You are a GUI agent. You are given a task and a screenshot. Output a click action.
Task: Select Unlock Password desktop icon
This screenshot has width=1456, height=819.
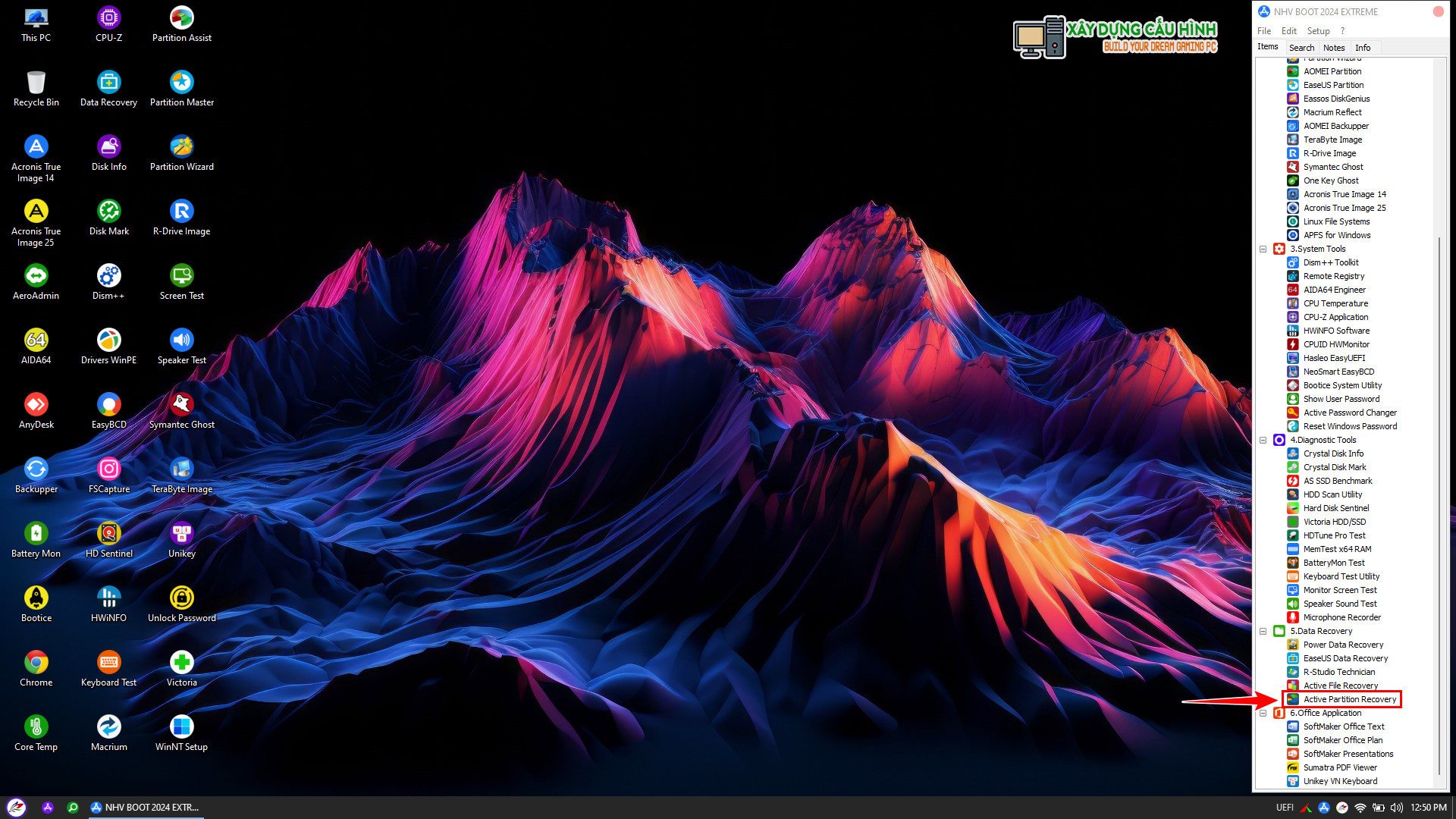181,604
